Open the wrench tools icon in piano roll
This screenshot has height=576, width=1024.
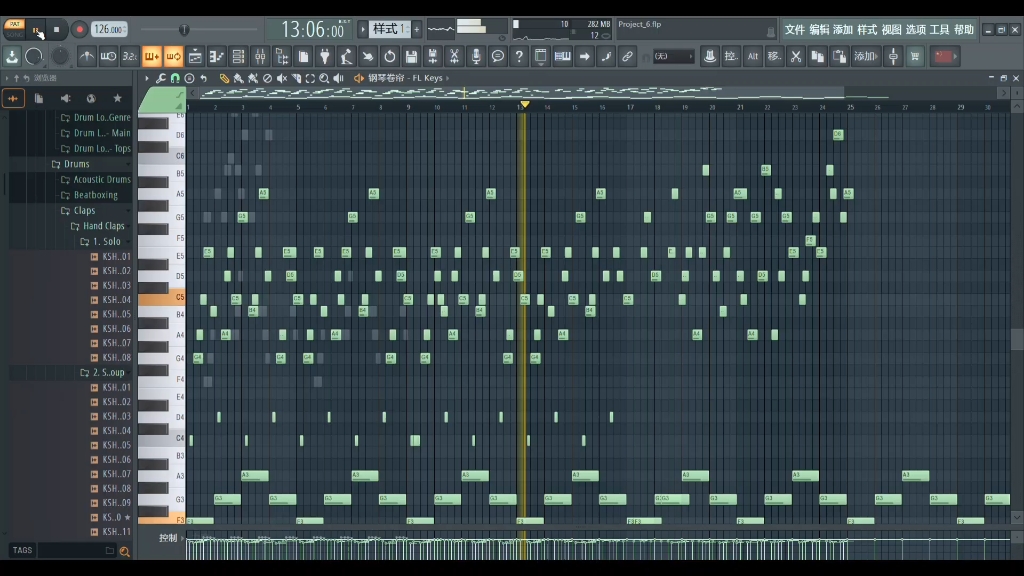point(161,78)
